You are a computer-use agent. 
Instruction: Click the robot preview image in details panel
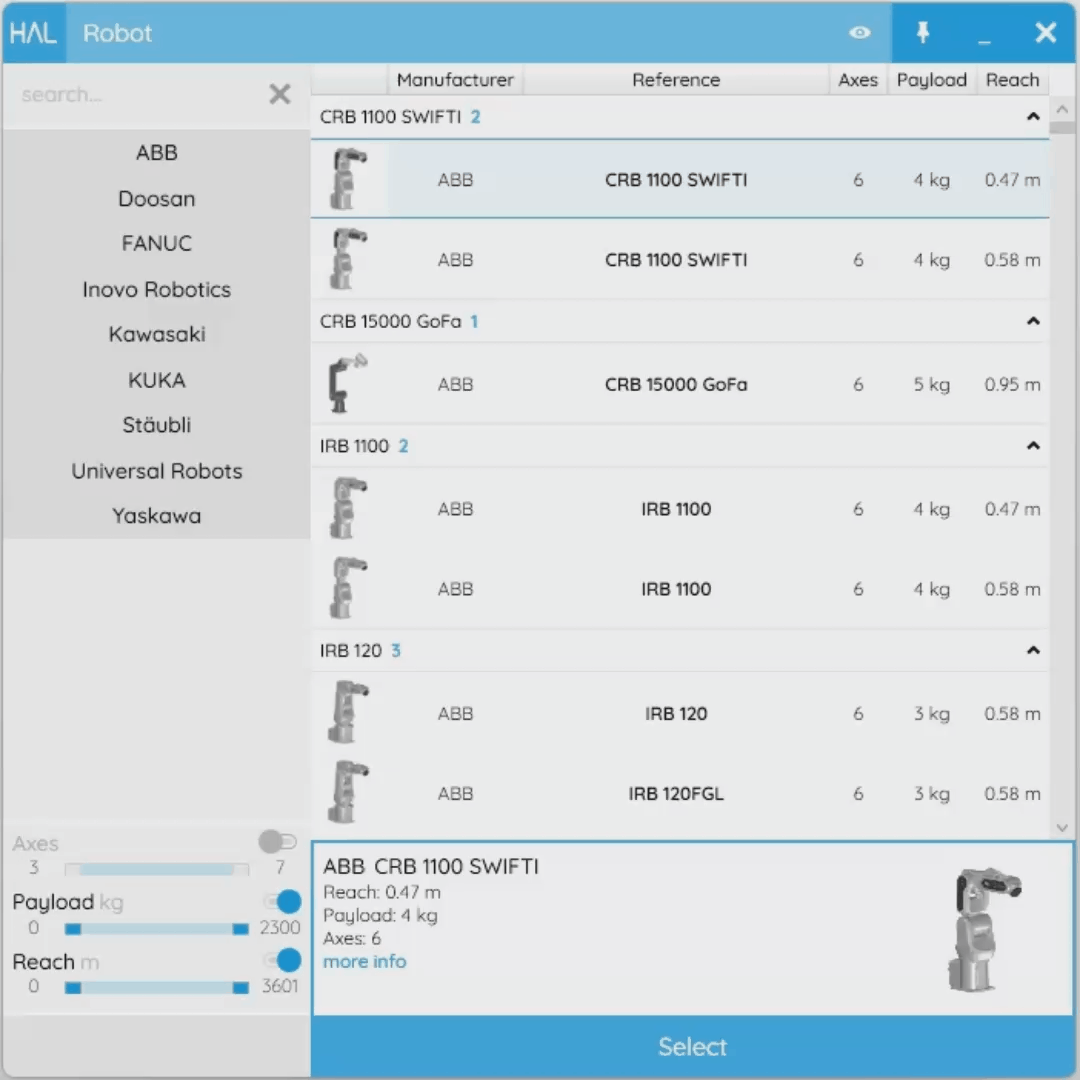click(984, 929)
